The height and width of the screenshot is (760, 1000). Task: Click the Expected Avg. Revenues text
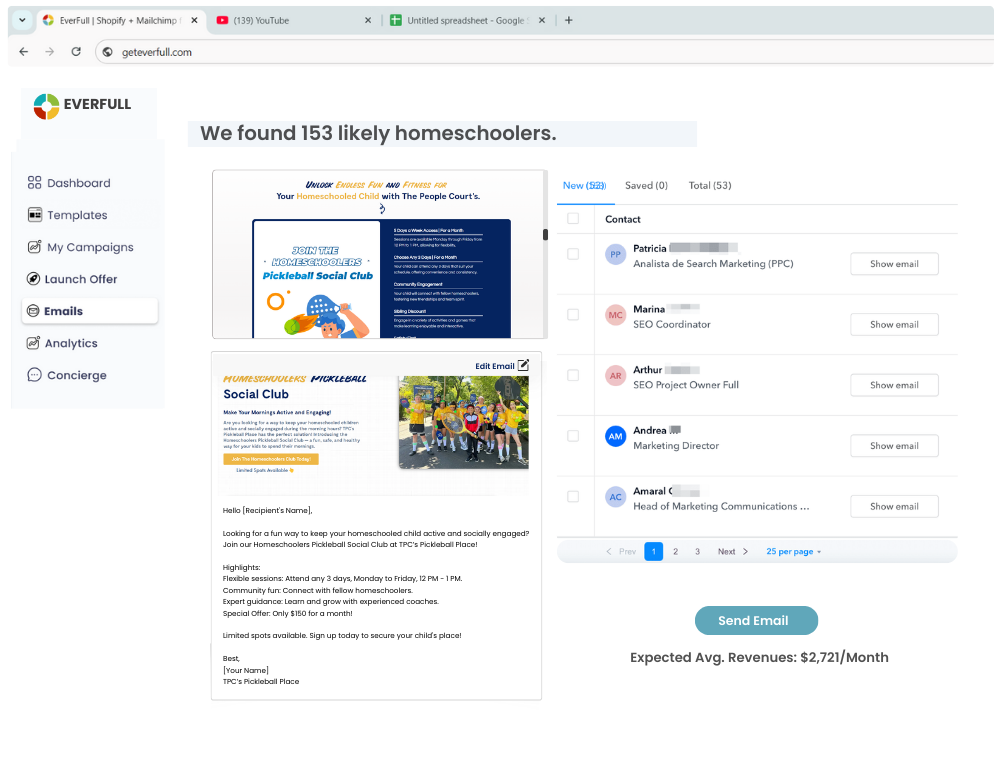pyautogui.click(x=759, y=657)
